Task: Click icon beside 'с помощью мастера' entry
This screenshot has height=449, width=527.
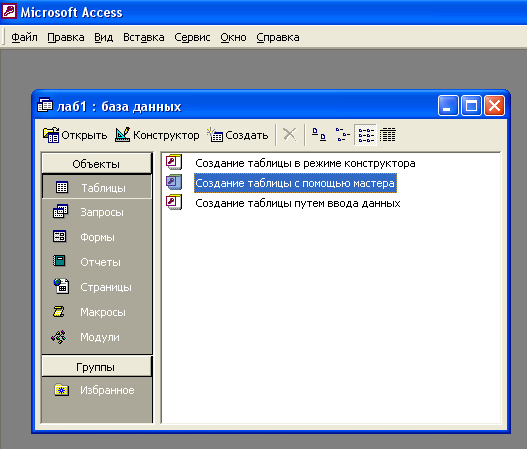Action: (x=174, y=182)
